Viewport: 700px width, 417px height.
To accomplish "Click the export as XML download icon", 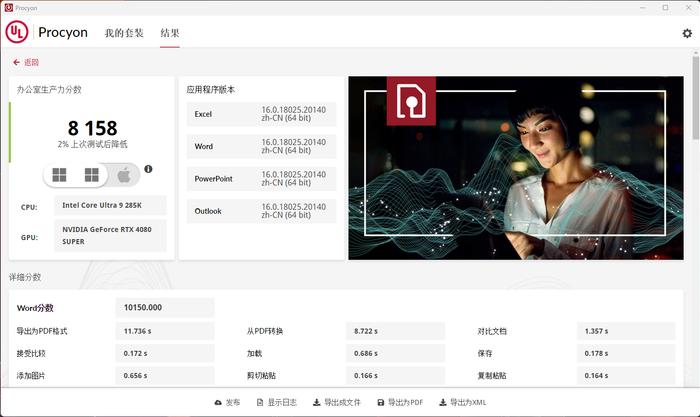I will point(442,402).
